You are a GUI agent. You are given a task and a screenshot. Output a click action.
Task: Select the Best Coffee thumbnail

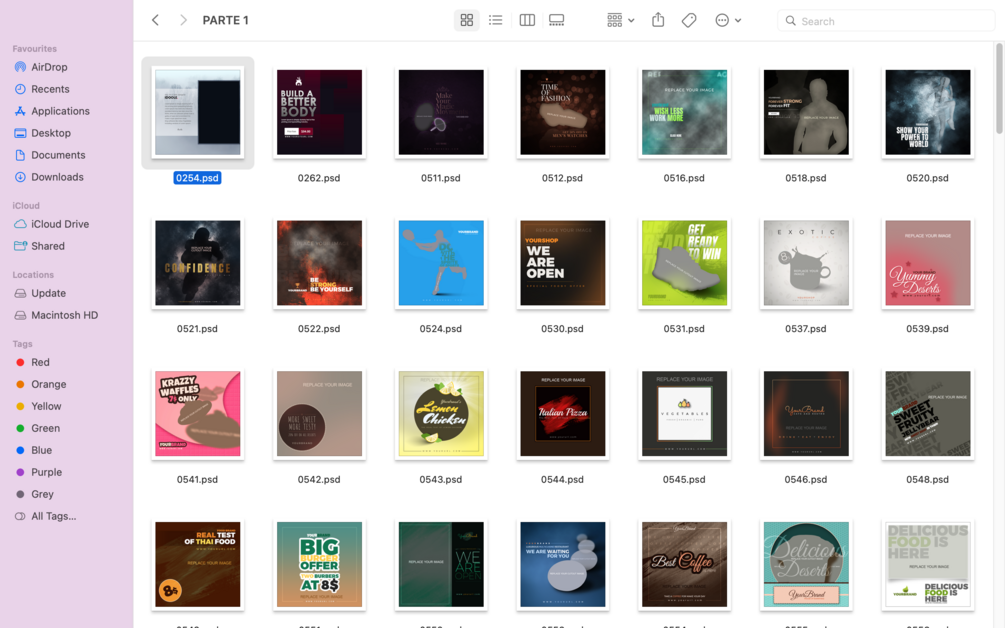pyautogui.click(x=685, y=564)
